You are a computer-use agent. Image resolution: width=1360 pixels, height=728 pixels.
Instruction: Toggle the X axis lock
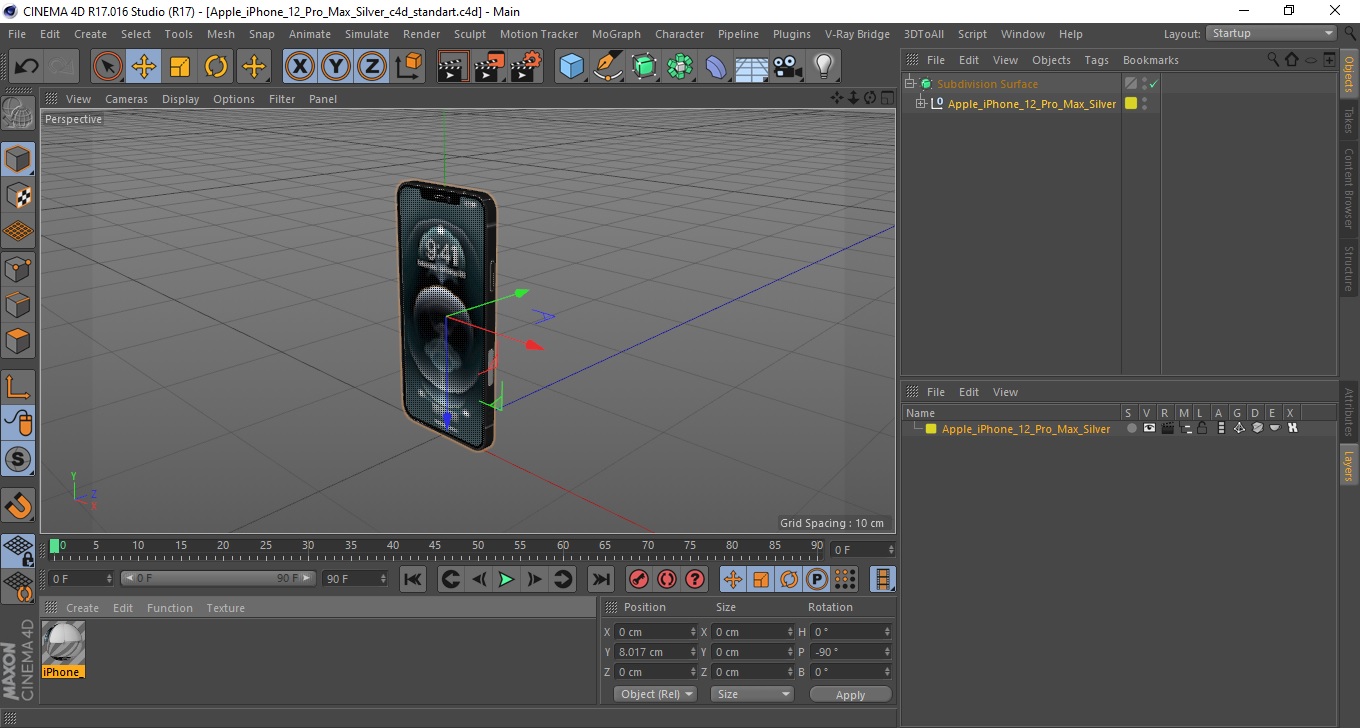(x=300, y=67)
